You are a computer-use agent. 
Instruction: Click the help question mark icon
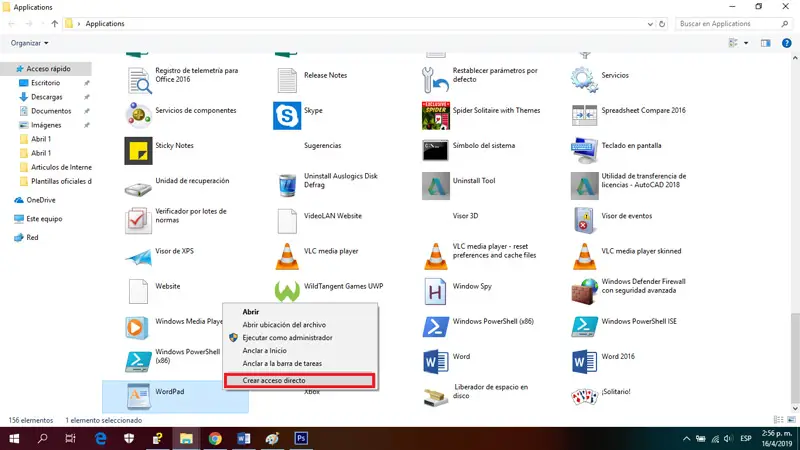(x=786, y=43)
